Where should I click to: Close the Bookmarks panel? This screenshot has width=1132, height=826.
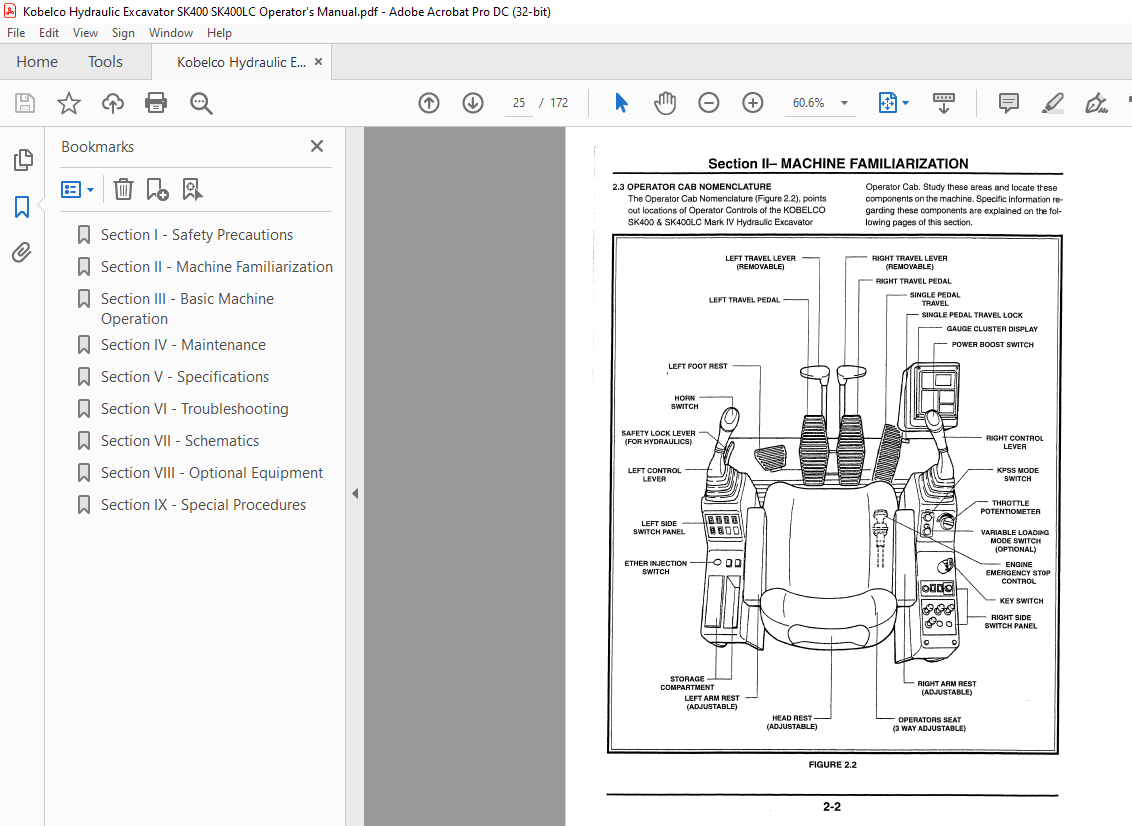(317, 146)
